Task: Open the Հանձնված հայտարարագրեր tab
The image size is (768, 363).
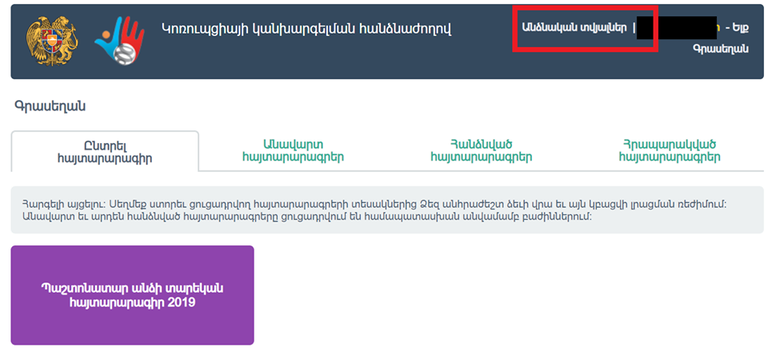Action: [481, 151]
